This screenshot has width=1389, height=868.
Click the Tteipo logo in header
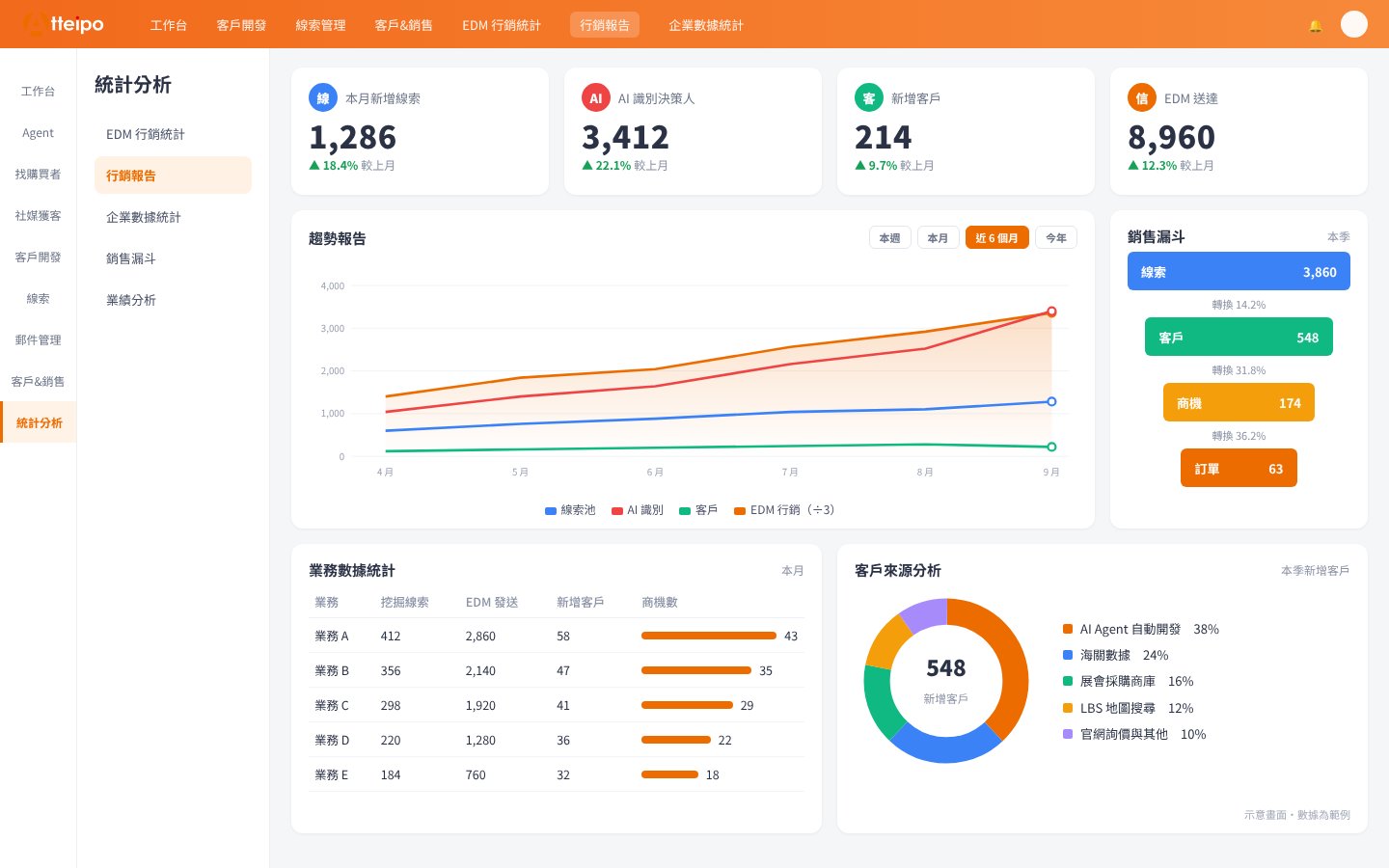pyautogui.click(x=63, y=24)
